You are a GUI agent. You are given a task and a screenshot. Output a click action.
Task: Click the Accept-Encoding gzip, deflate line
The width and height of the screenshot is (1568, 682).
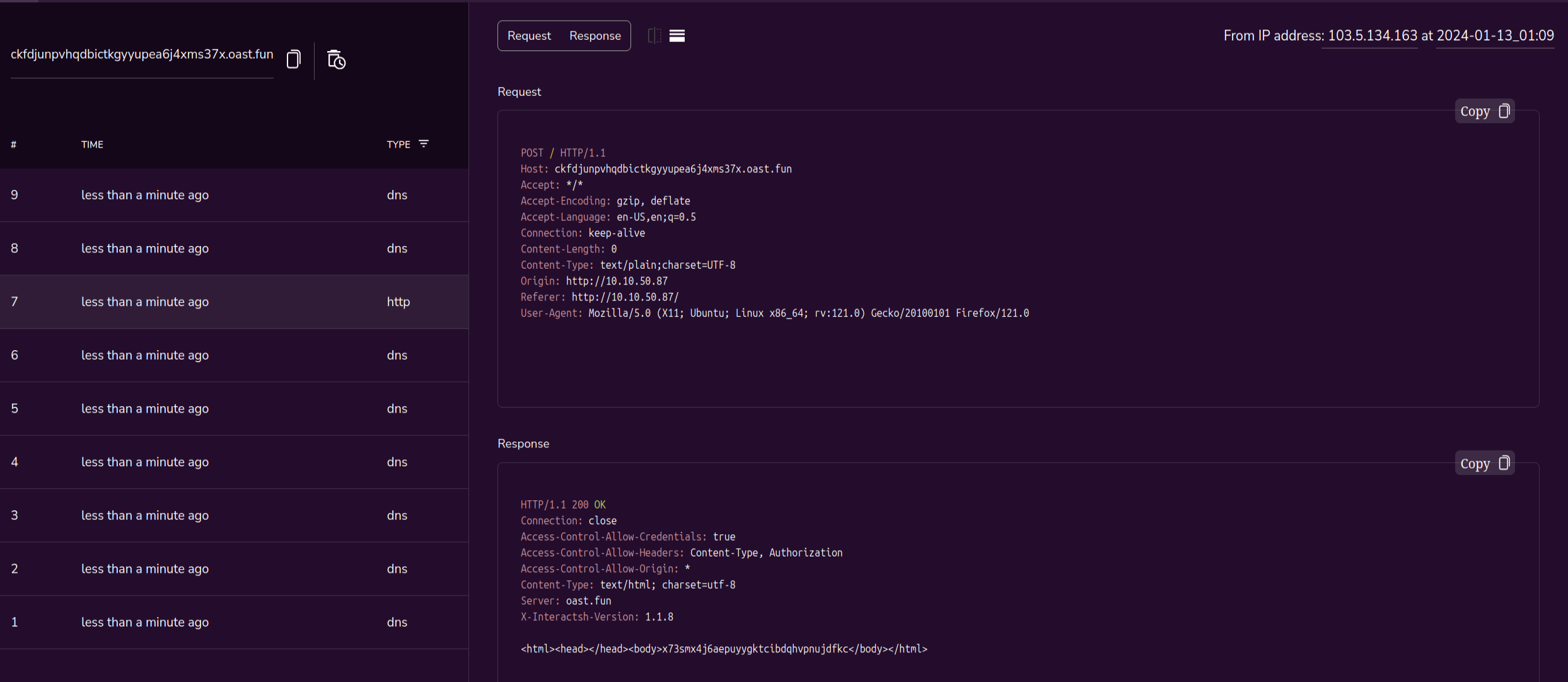point(605,201)
